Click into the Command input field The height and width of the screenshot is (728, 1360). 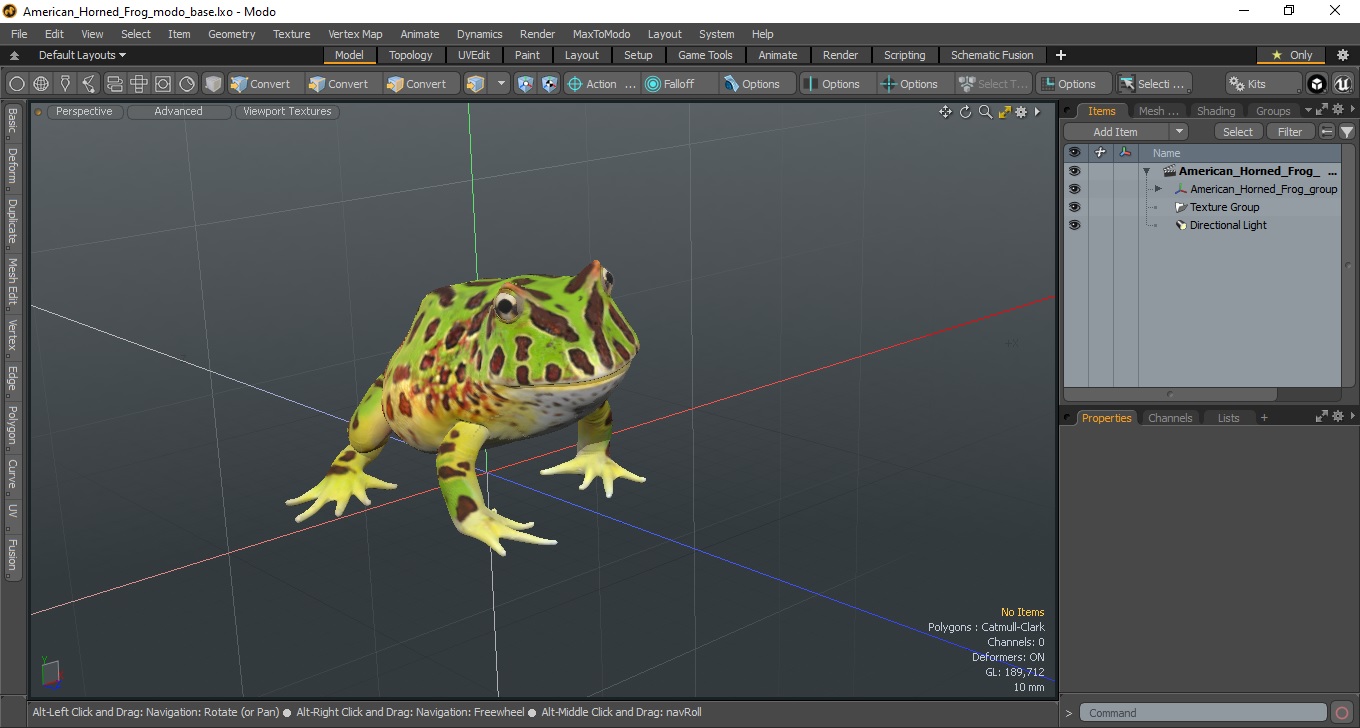click(1205, 713)
